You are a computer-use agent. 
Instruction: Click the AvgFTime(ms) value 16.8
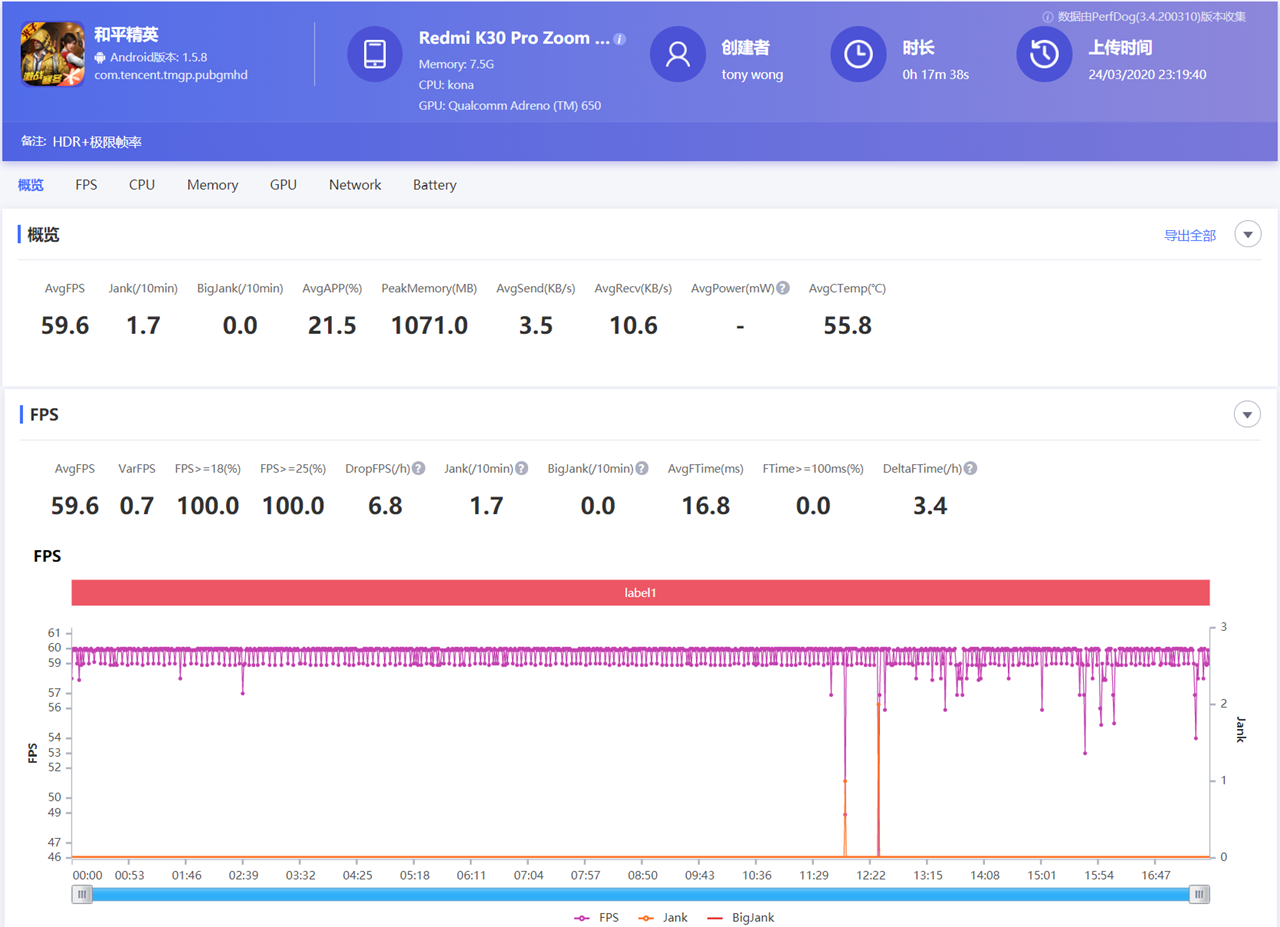(x=706, y=506)
